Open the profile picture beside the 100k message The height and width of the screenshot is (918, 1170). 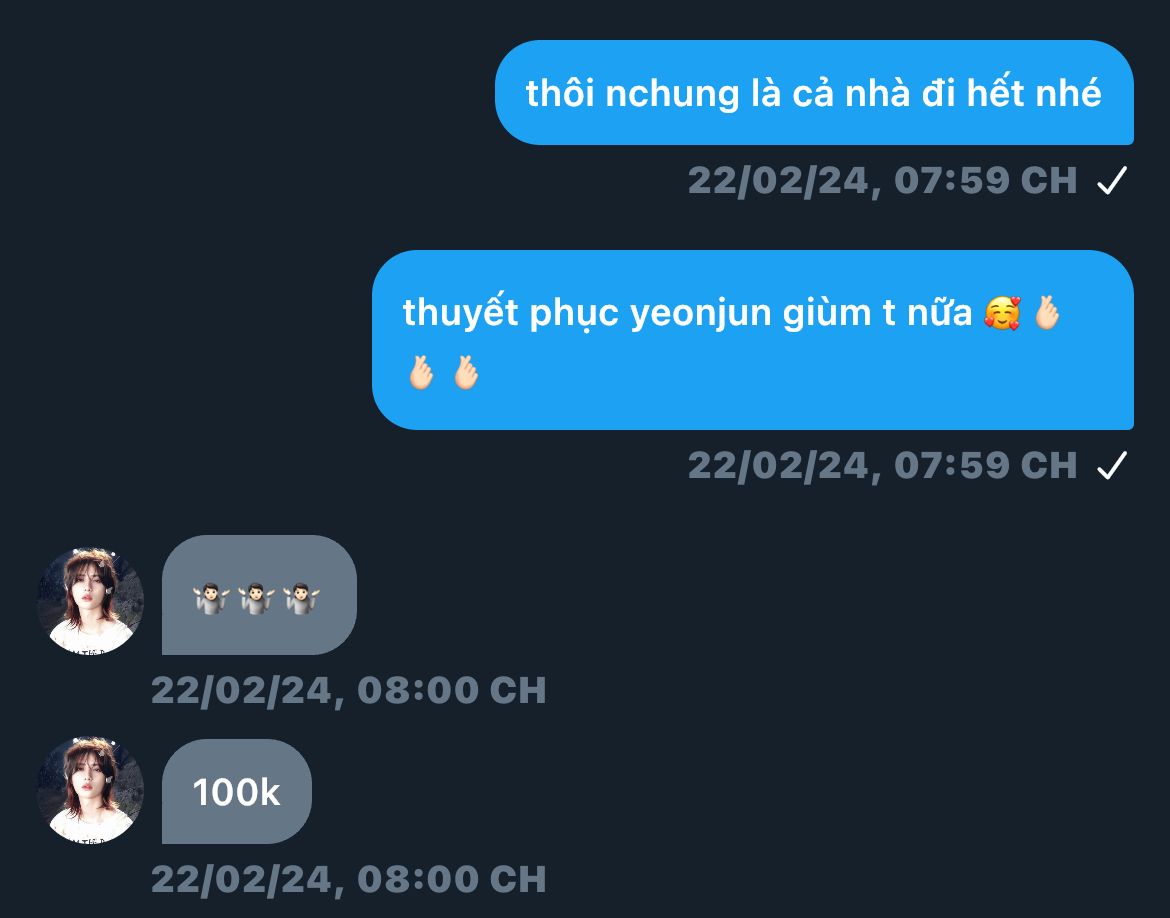click(x=90, y=790)
